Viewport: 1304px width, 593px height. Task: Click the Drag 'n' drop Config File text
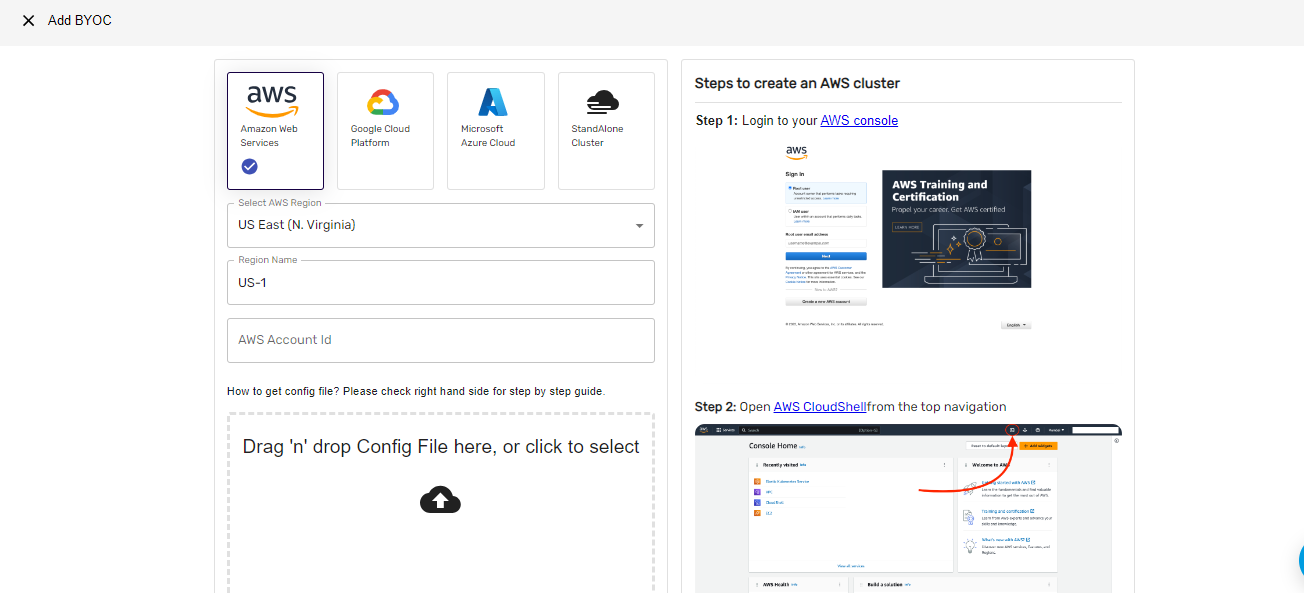[440, 447]
